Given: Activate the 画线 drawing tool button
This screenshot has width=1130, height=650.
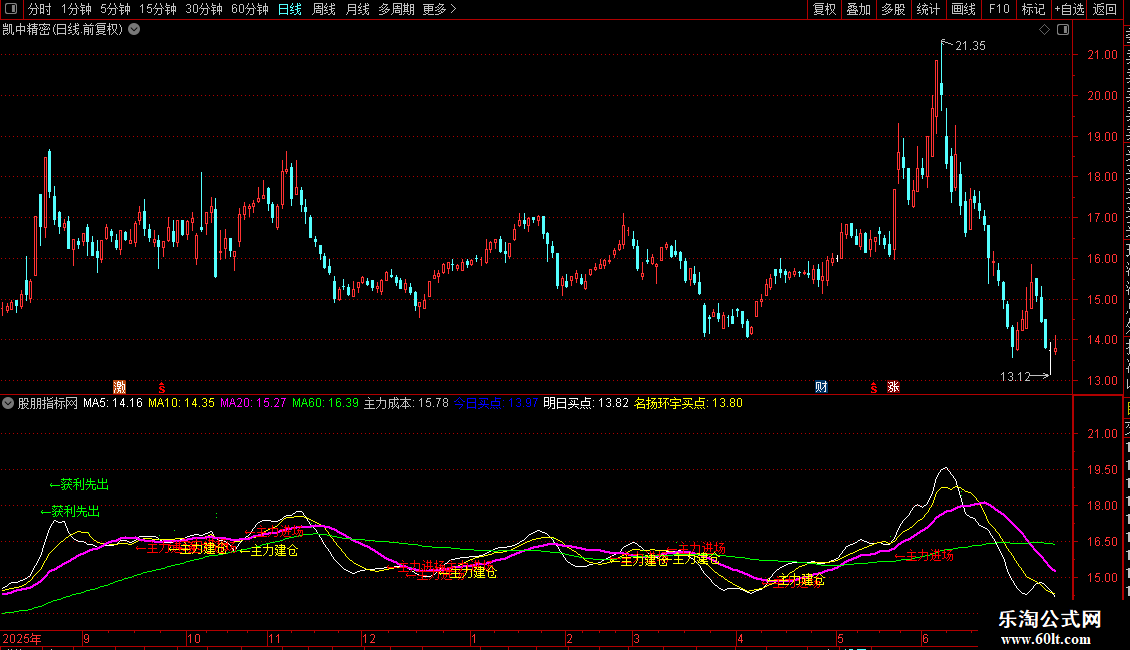Looking at the screenshot, I should [964, 9].
